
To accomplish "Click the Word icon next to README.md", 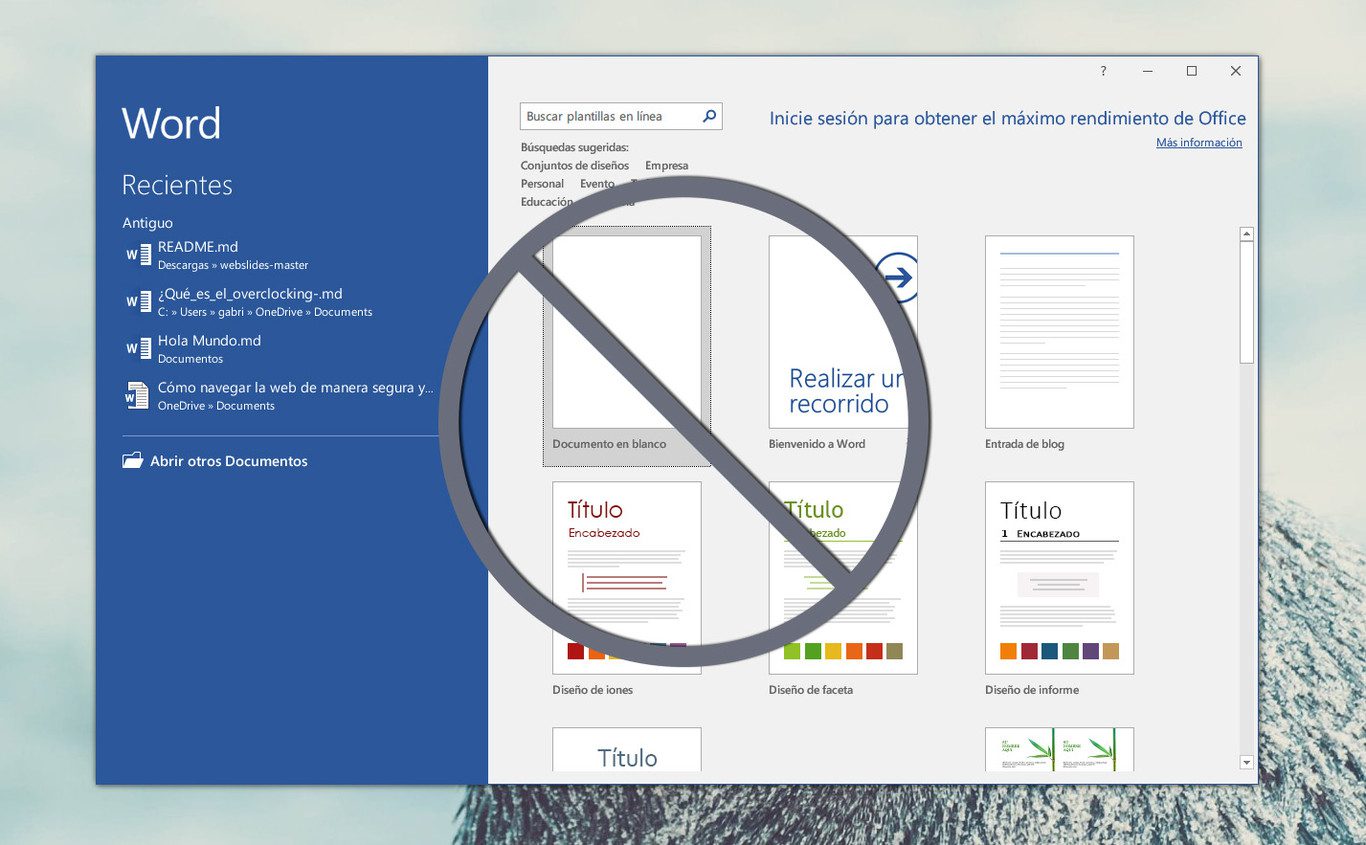I will click(x=137, y=255).
